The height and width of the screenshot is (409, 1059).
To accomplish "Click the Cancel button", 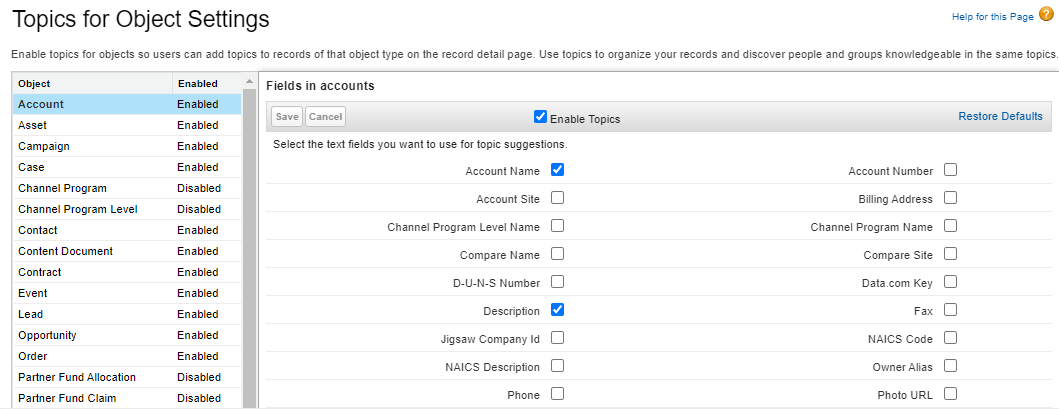I will click(x=325, y=117).
